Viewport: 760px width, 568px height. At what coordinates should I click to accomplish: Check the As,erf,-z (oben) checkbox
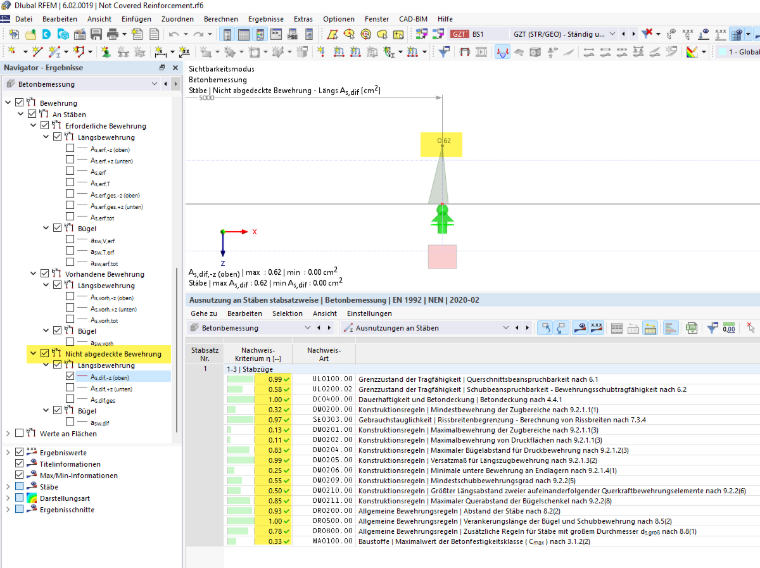(x=70, y=148)
